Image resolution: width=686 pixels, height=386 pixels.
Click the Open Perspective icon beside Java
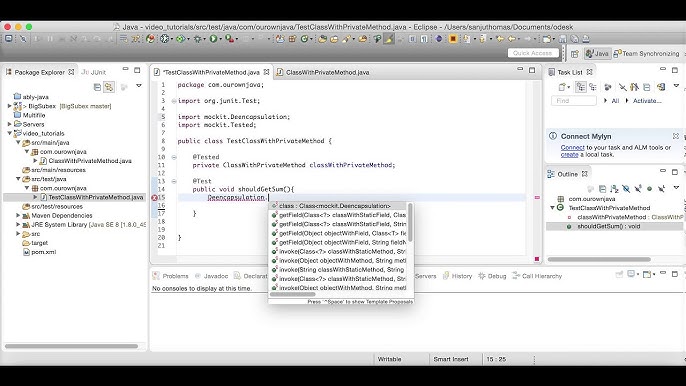coord(575,53)
